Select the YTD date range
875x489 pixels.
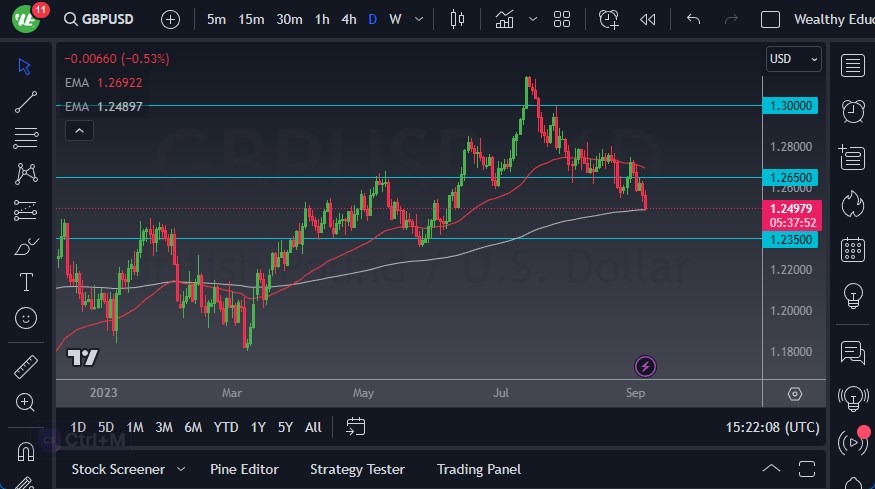tap(226, 427)
